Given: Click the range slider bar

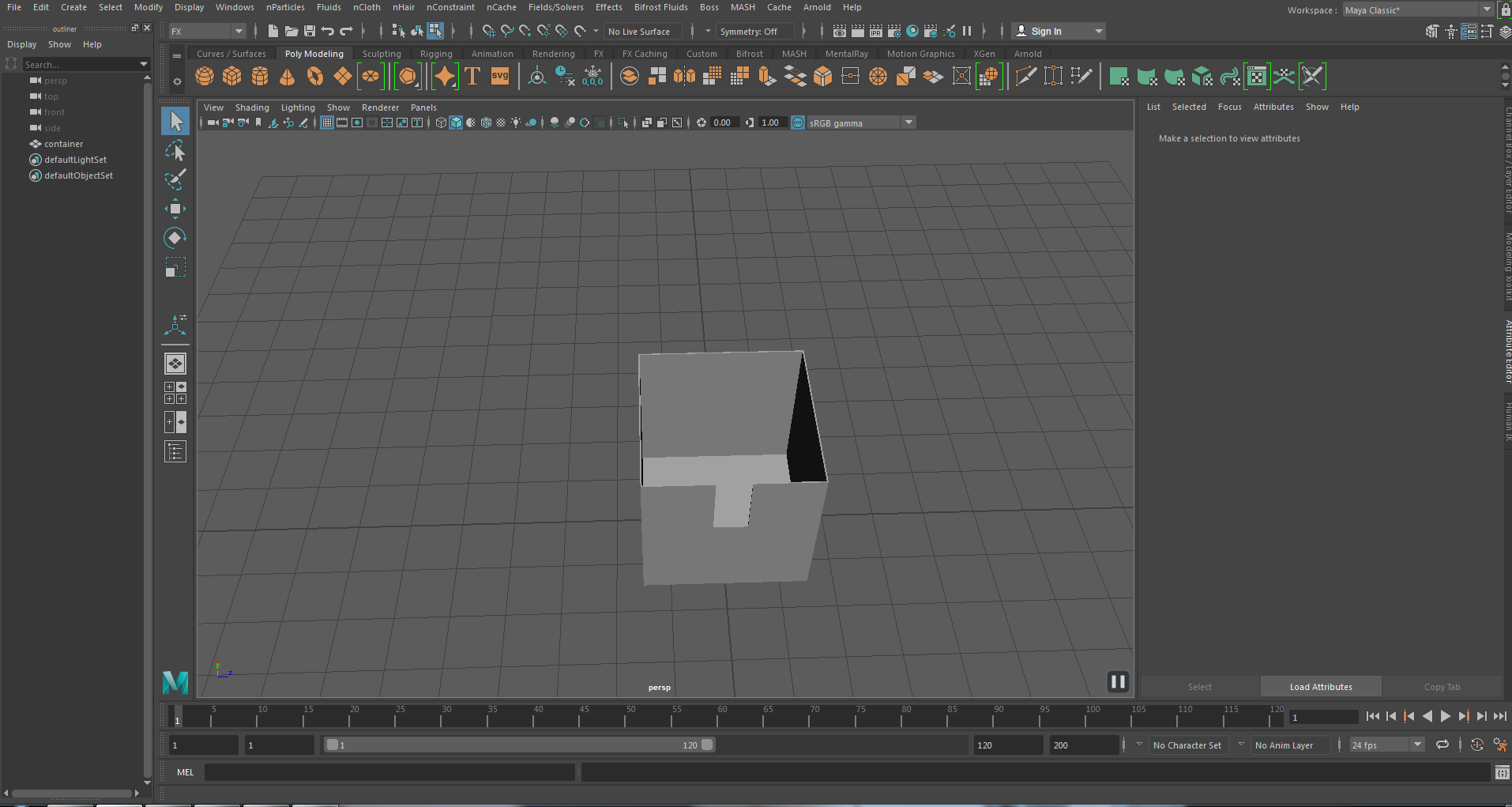Looking at the screenshot, I should (x=520, y=745).
